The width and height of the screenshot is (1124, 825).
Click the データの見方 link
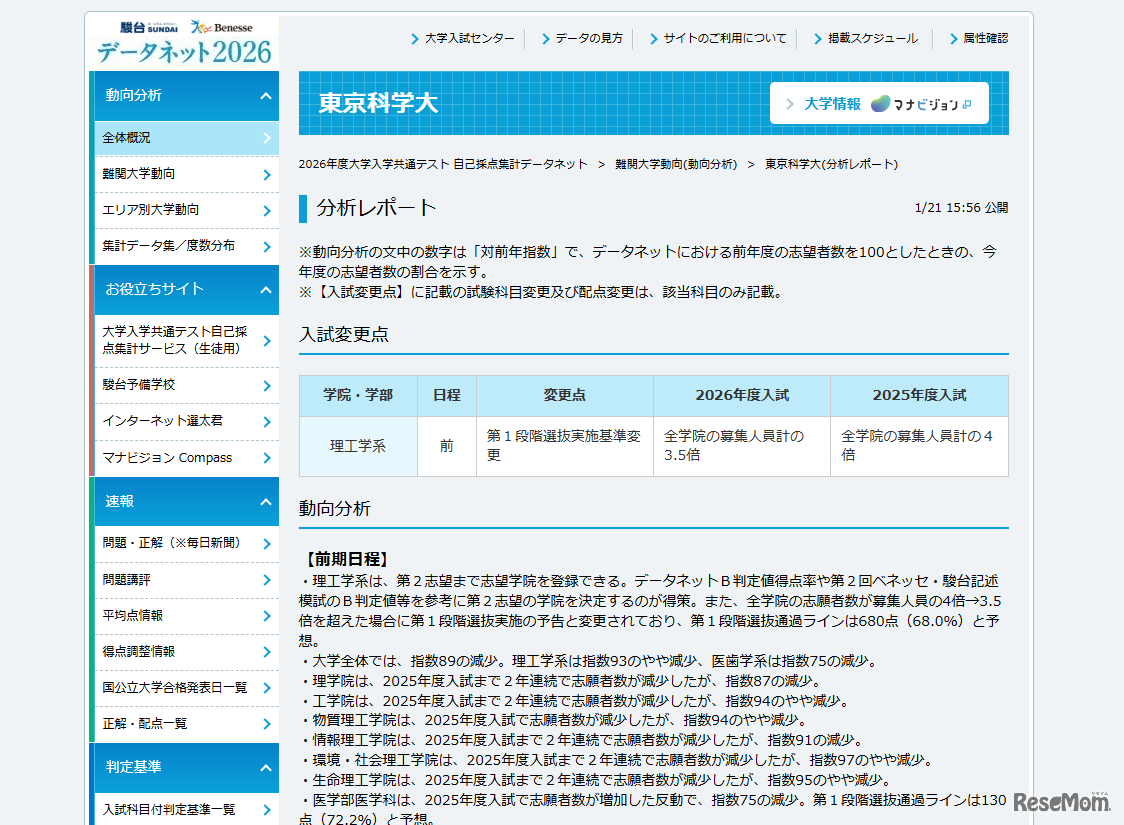[587, 39]
